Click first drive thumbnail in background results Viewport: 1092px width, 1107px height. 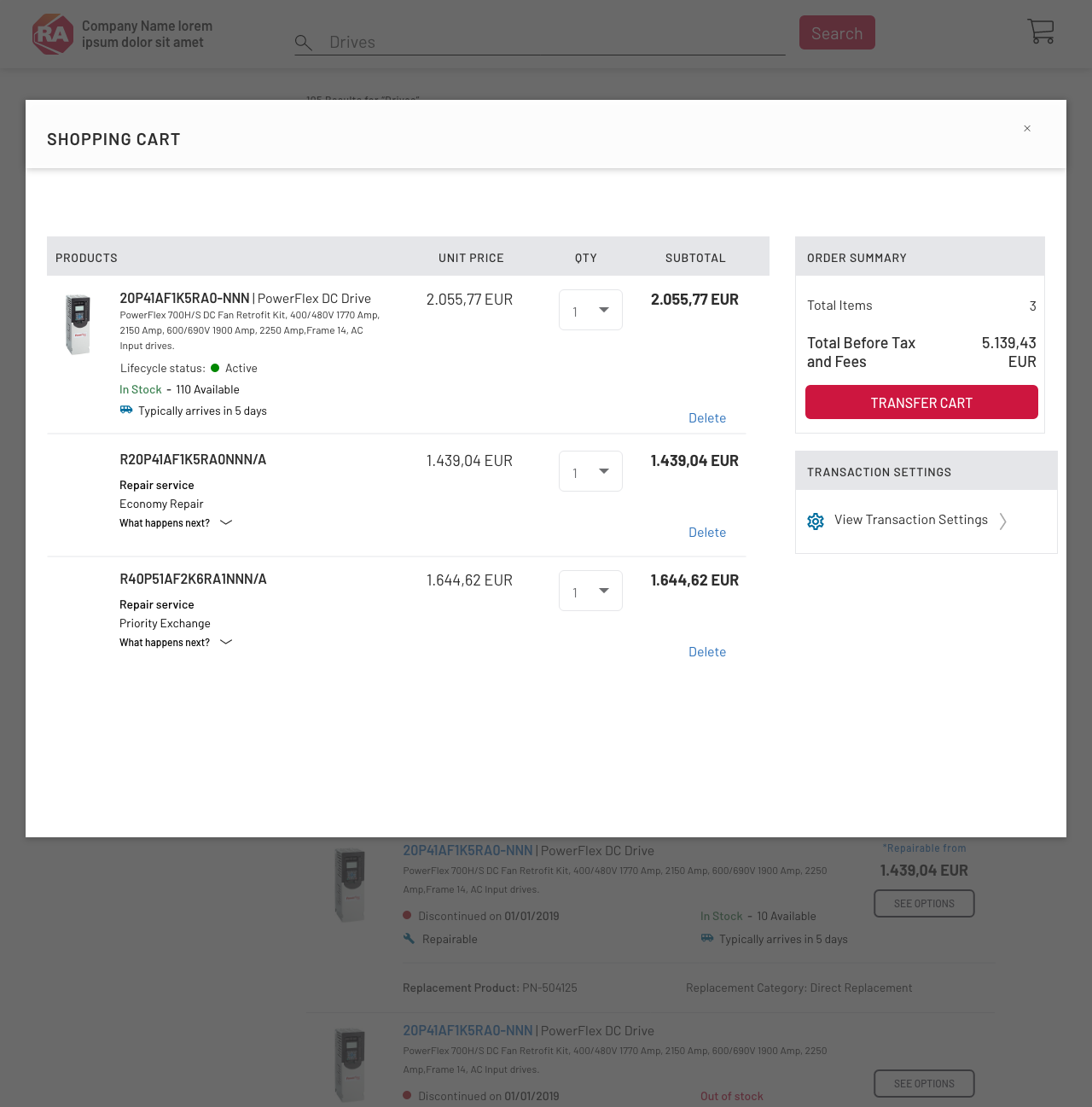(x=350, y=885)
